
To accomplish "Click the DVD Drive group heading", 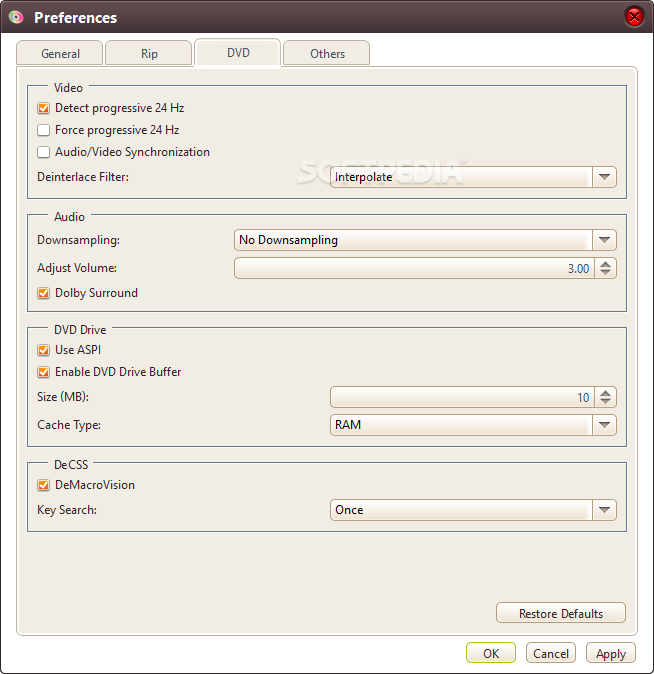I will click(80, 330).
